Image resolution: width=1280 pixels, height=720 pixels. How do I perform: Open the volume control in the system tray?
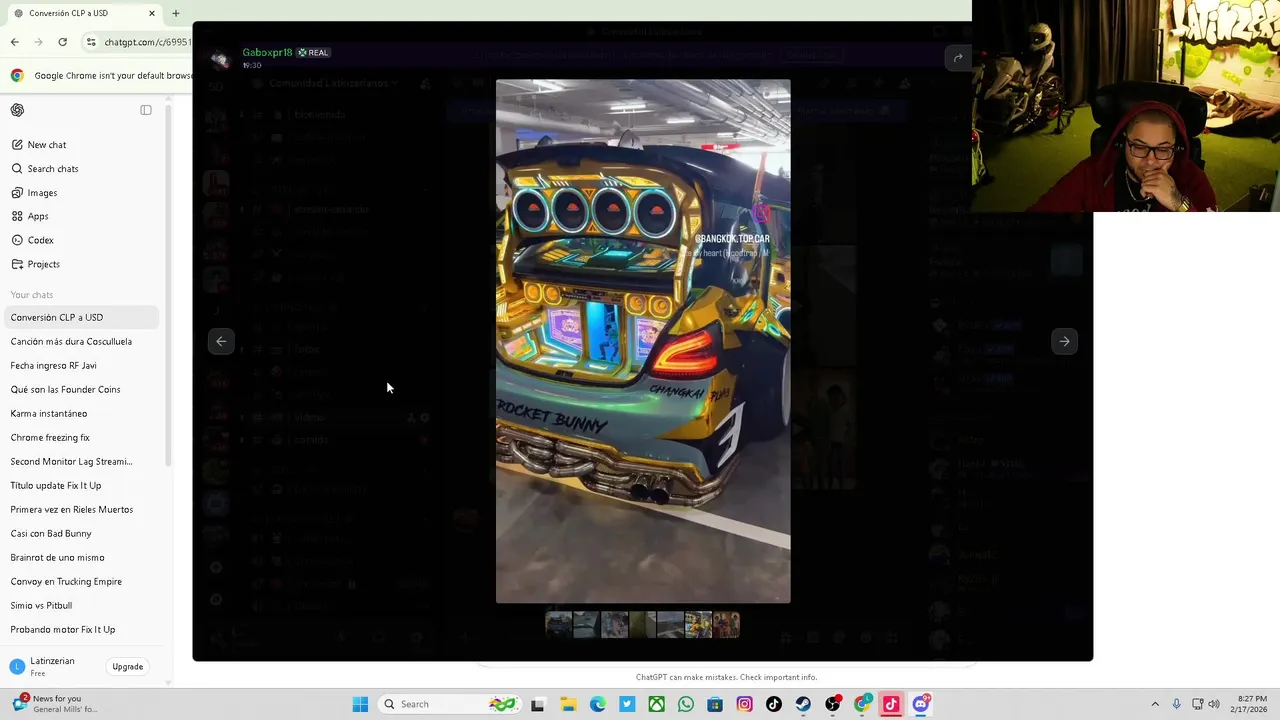(1214, 704)
